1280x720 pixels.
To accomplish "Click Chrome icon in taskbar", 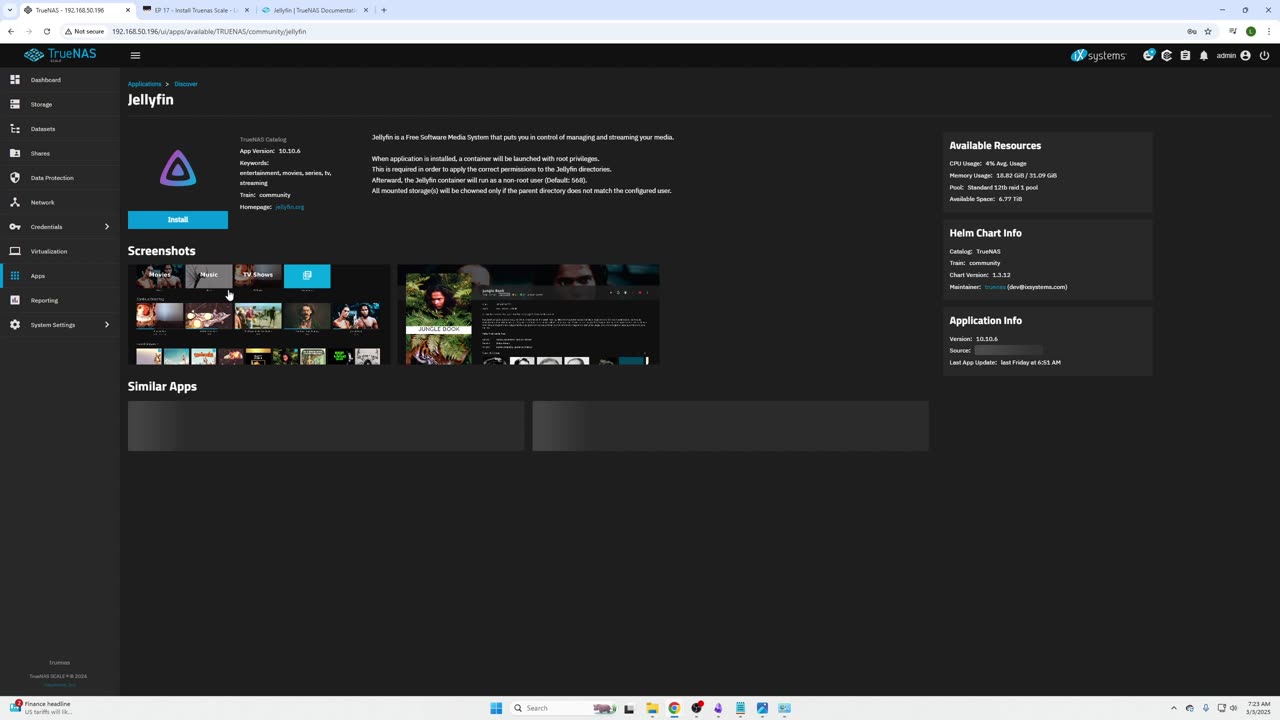I will [x=674, y=708].
